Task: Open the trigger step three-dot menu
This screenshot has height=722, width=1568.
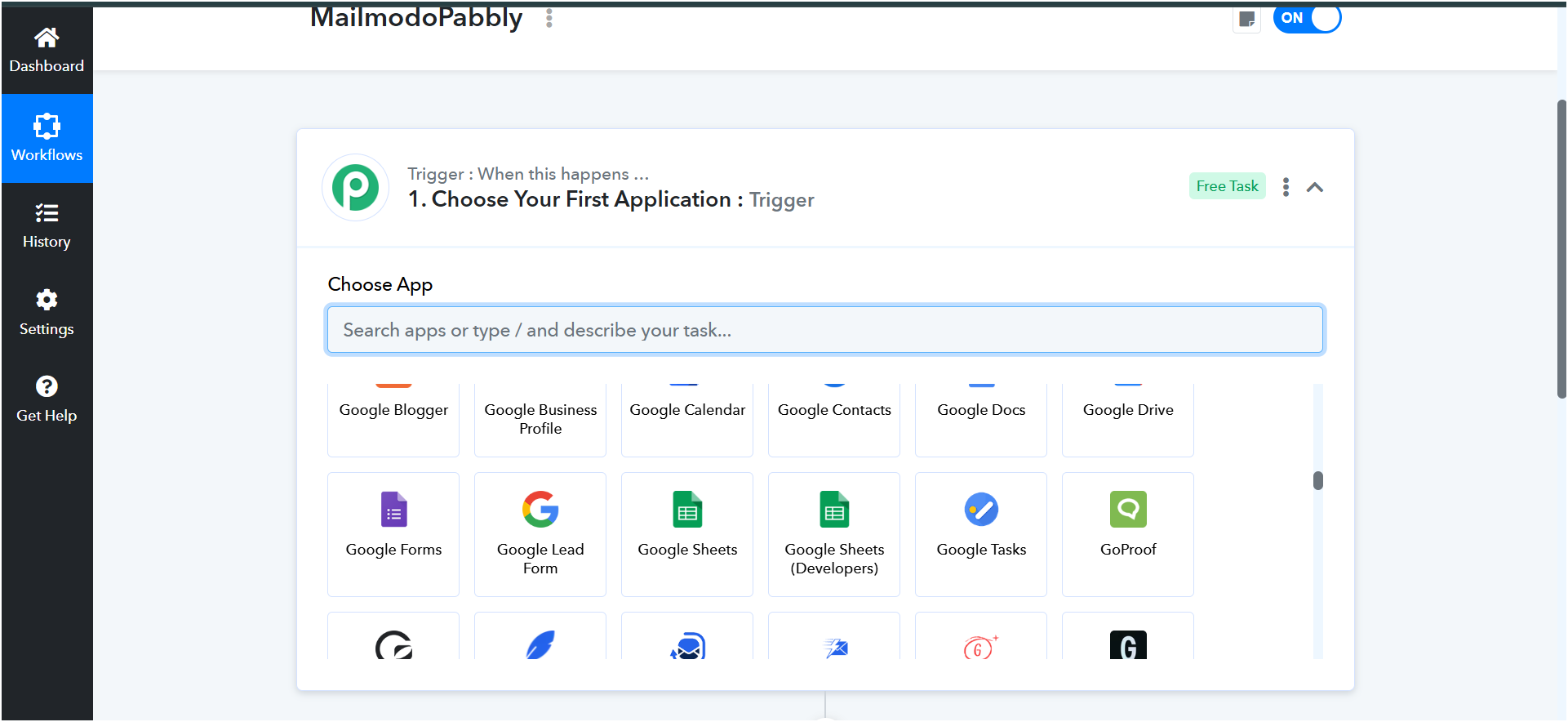Action: point(1286,187)
